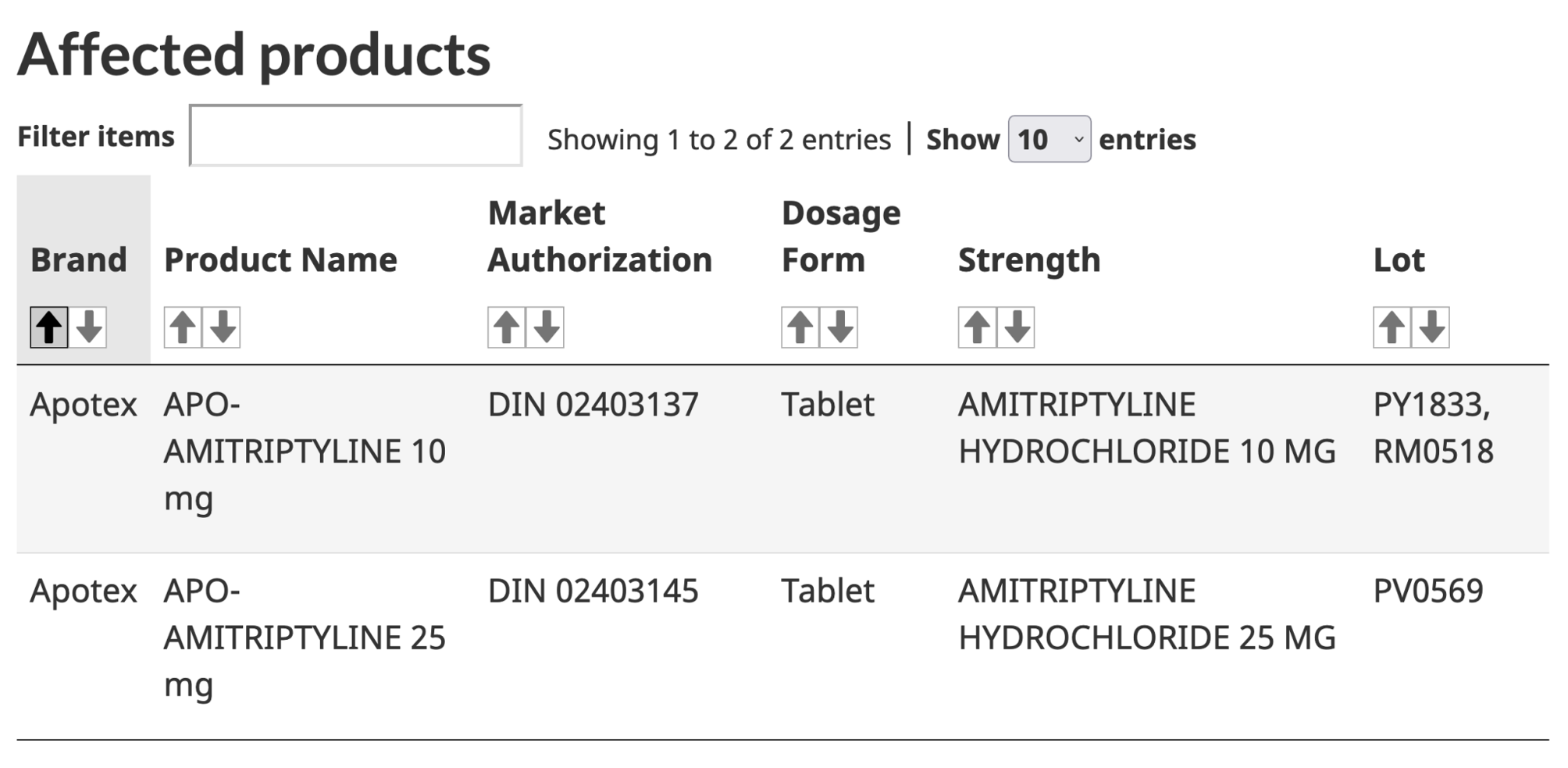
Task: Sort Lot column ascending
Action: coord(1392,327)
